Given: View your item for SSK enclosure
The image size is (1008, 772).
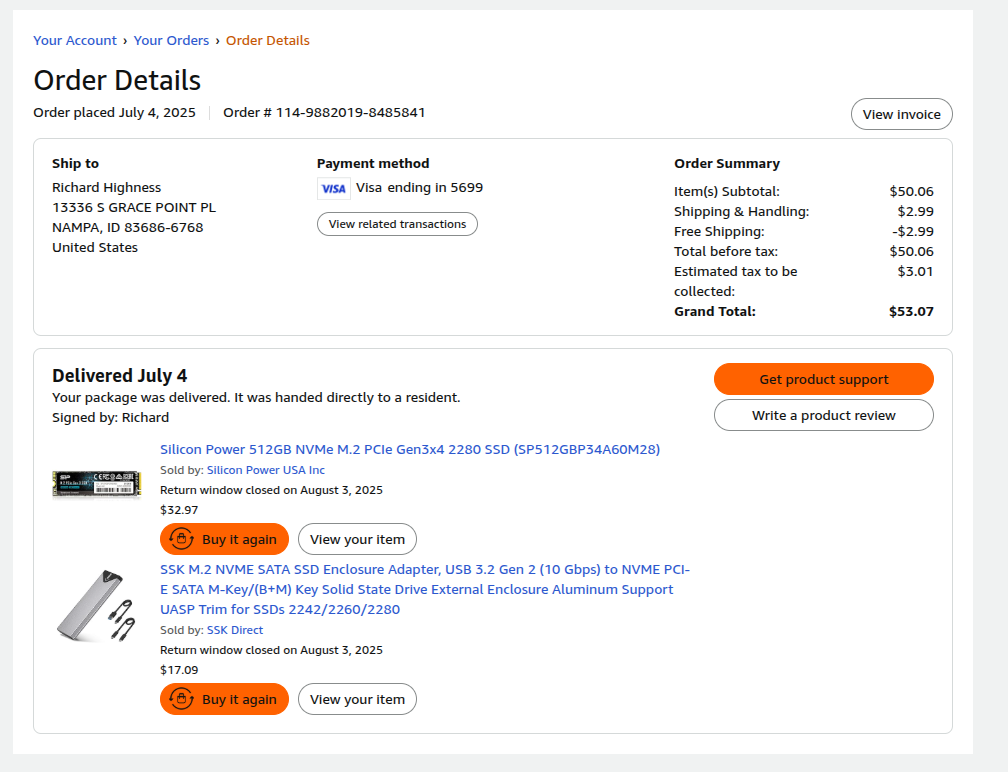Looking at the screenshot, I should pos(357,699).
